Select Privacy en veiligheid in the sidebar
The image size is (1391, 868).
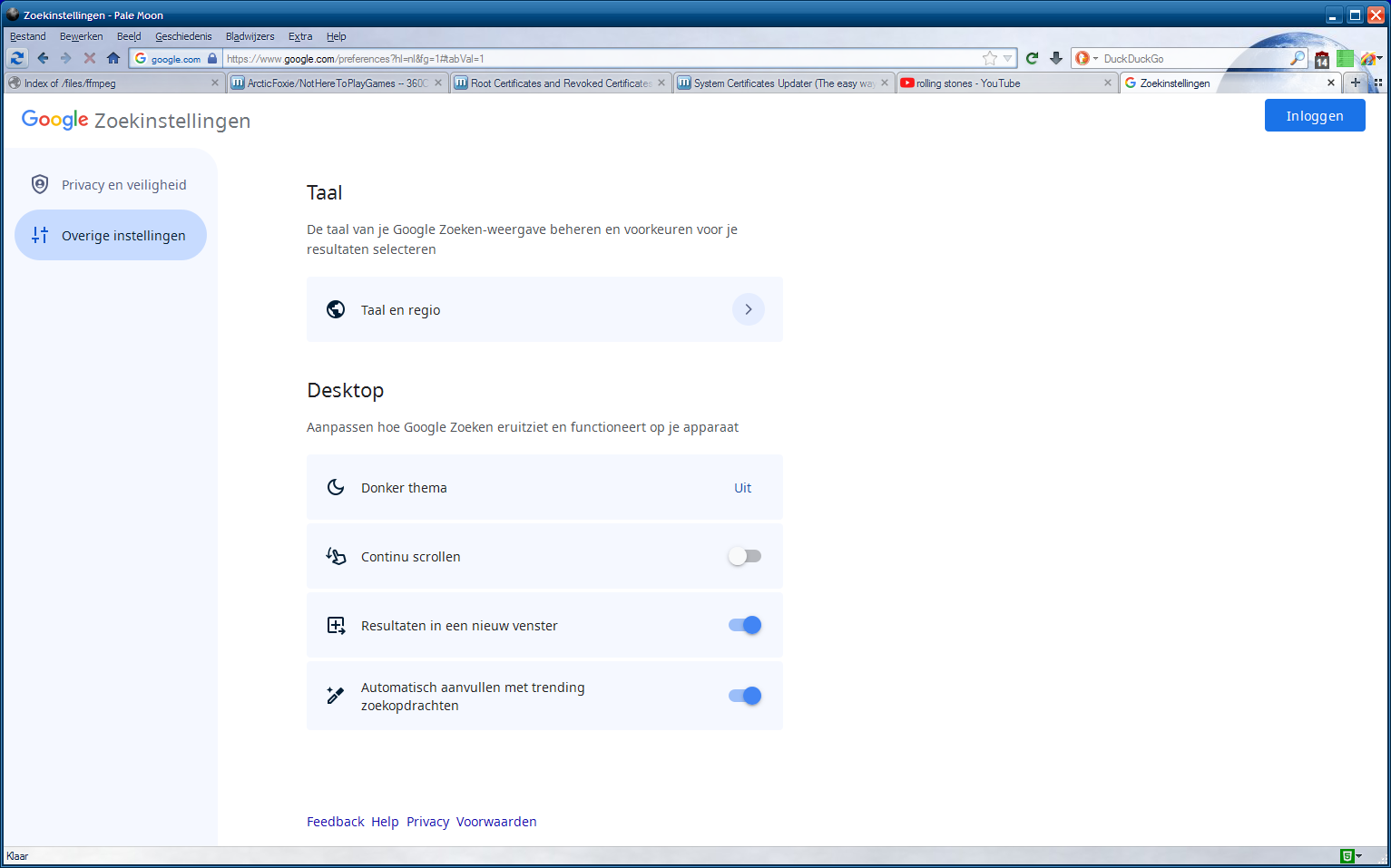point(111,184)
